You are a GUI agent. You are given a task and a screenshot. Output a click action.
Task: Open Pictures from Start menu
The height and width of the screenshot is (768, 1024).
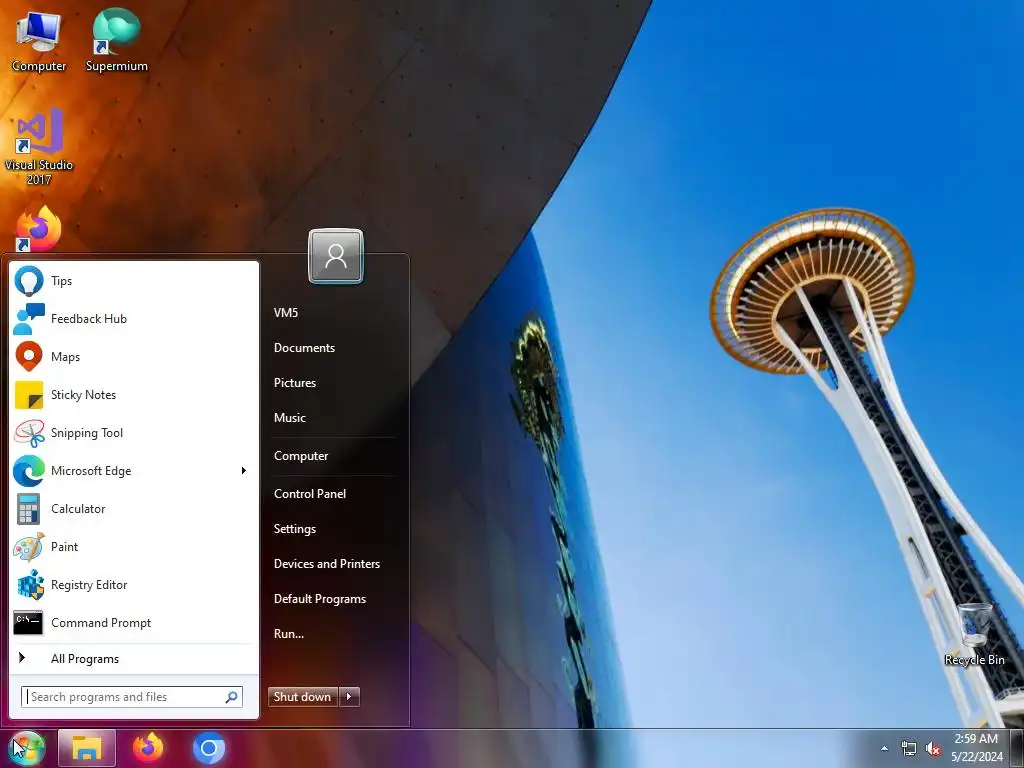295,383
